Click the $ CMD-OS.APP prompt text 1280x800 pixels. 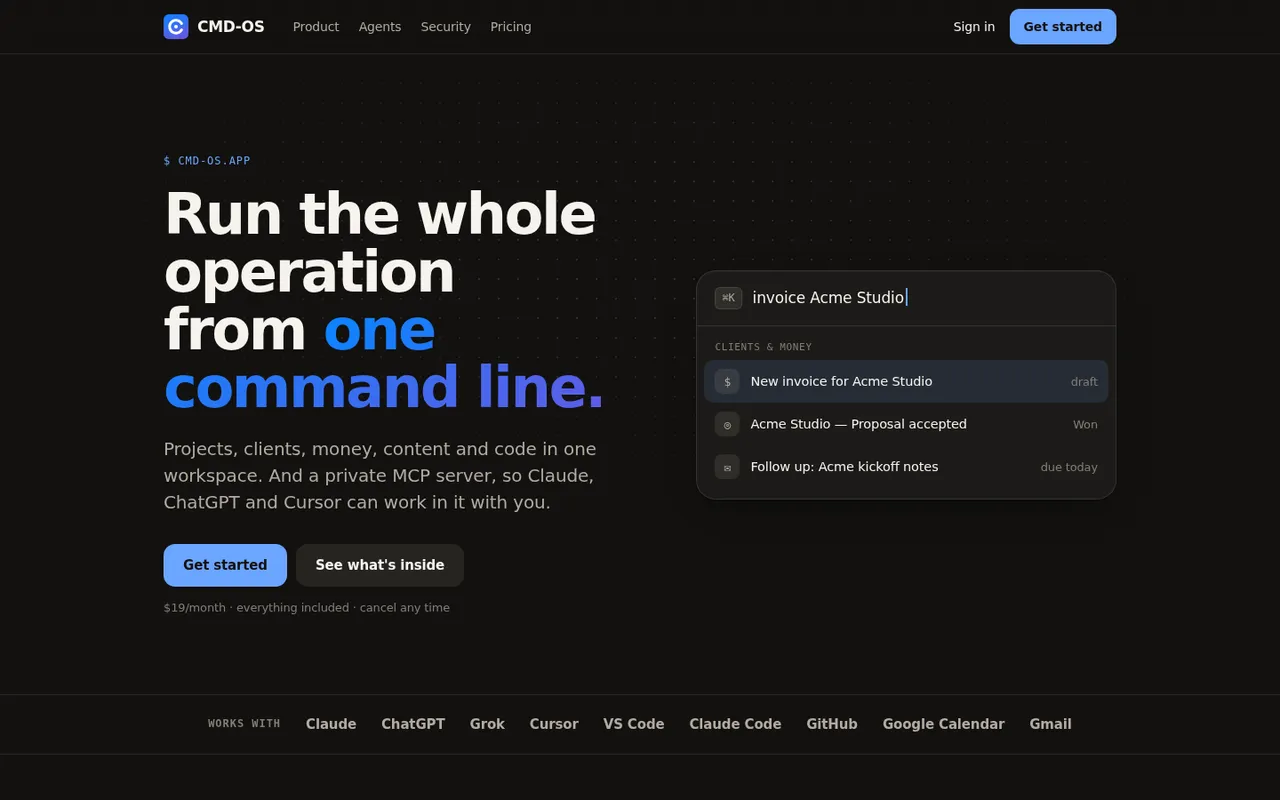coord(207,161)
